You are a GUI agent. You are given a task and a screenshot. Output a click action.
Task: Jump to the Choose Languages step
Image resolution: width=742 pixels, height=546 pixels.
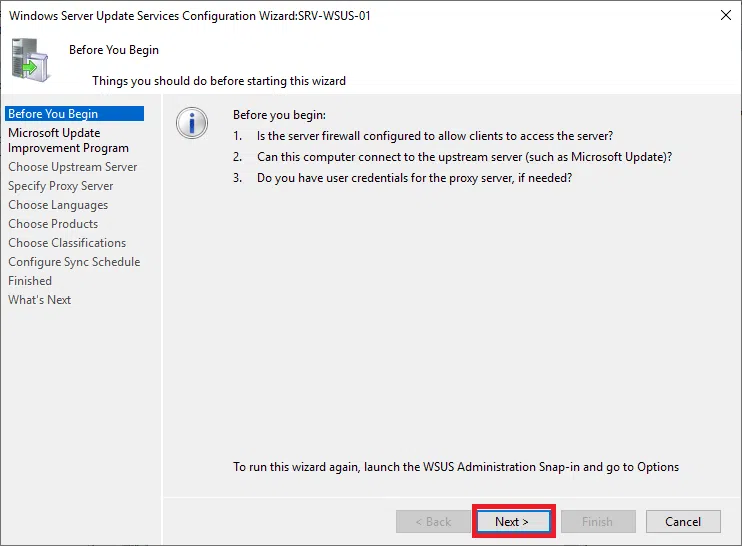(58, 205)
